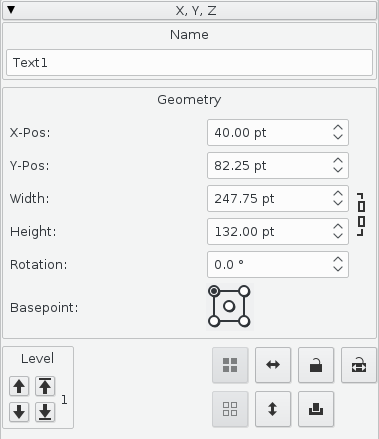Decrease the Rotation value with down arrow
The image size is (379, 439).
[338, 269]
